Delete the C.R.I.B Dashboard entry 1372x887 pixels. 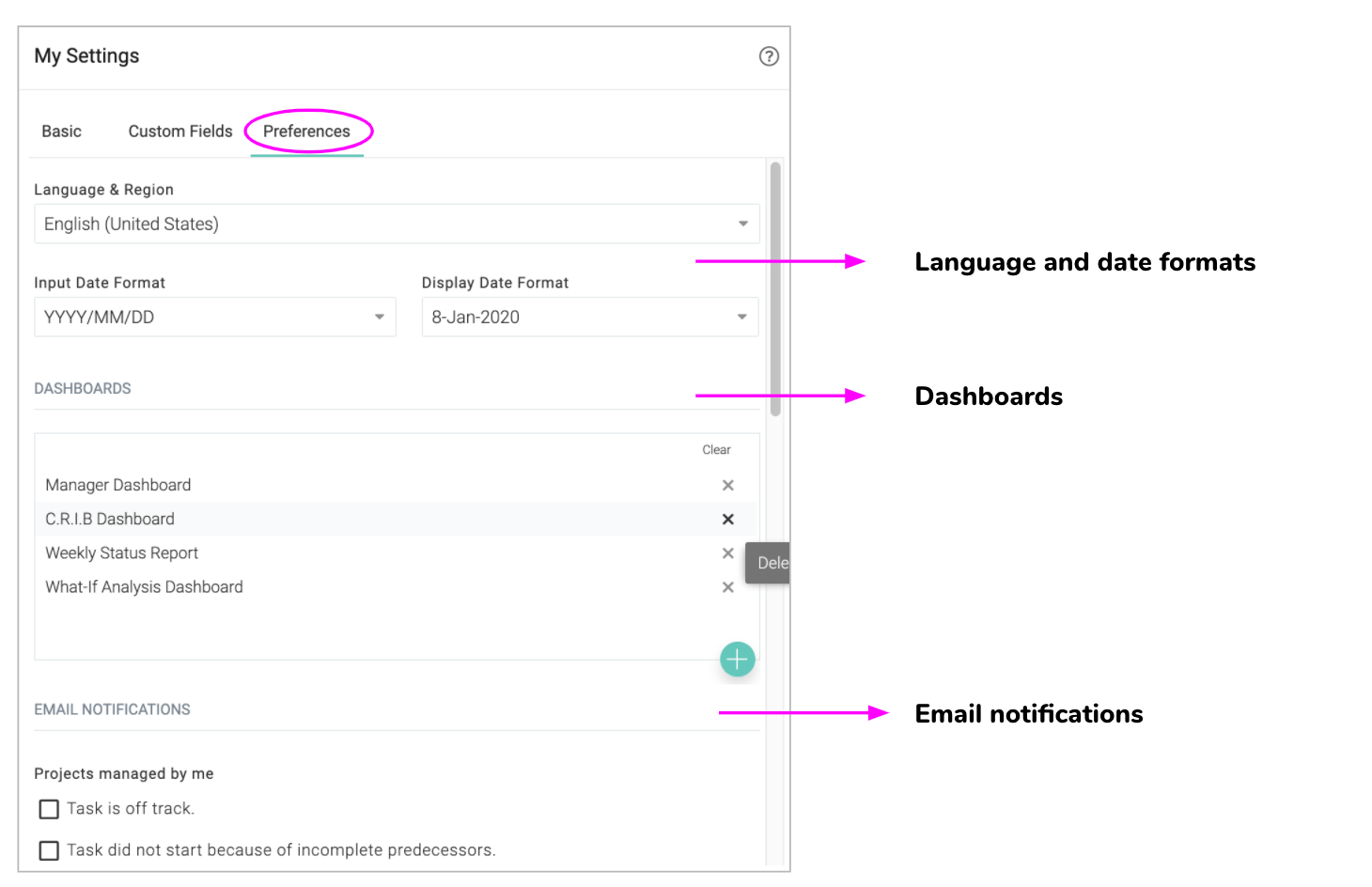tap(727, 519)
